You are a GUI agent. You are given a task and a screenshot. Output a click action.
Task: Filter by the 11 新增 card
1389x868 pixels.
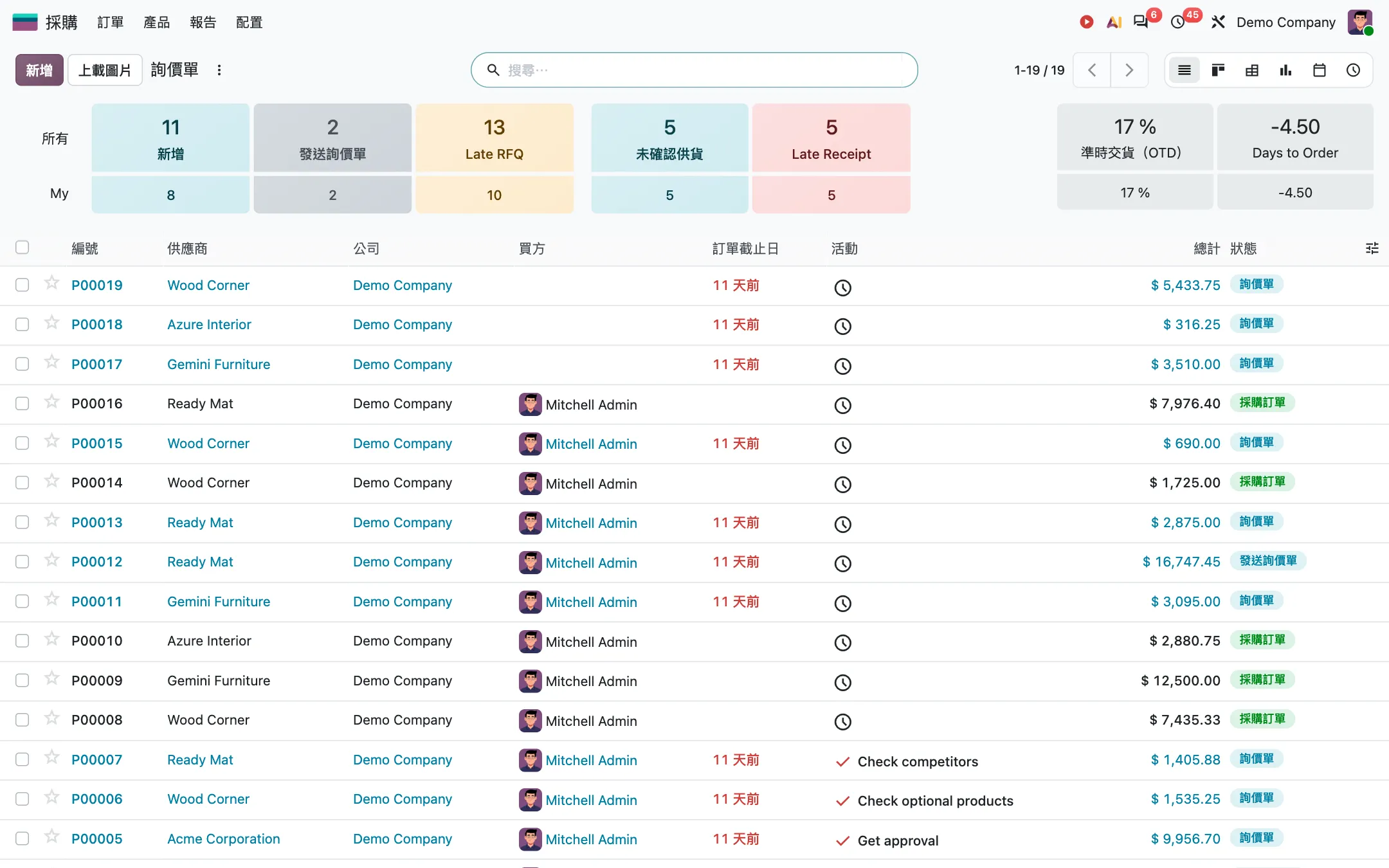click(170, 138)
